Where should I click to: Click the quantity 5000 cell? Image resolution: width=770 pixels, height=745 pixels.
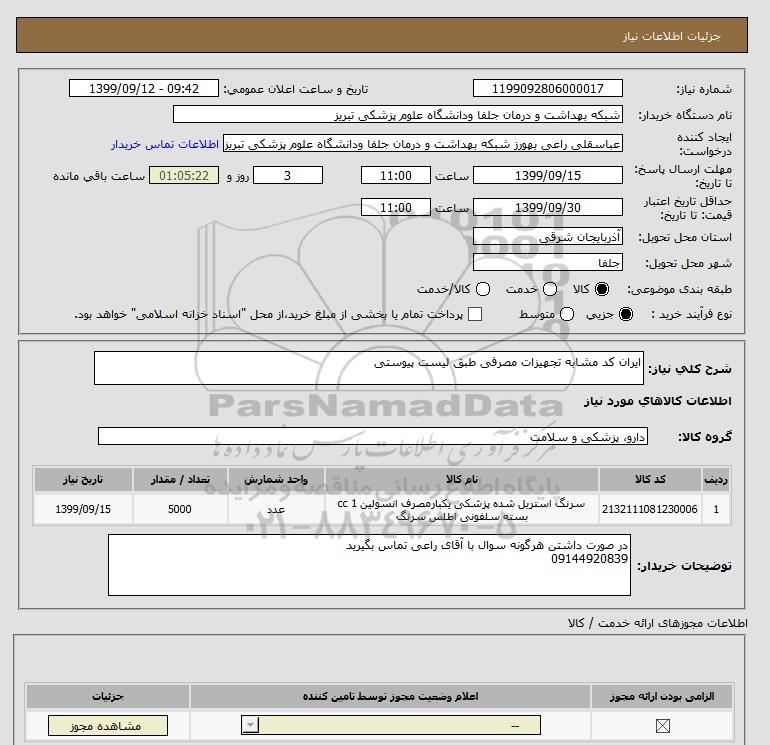pos(180,509)
